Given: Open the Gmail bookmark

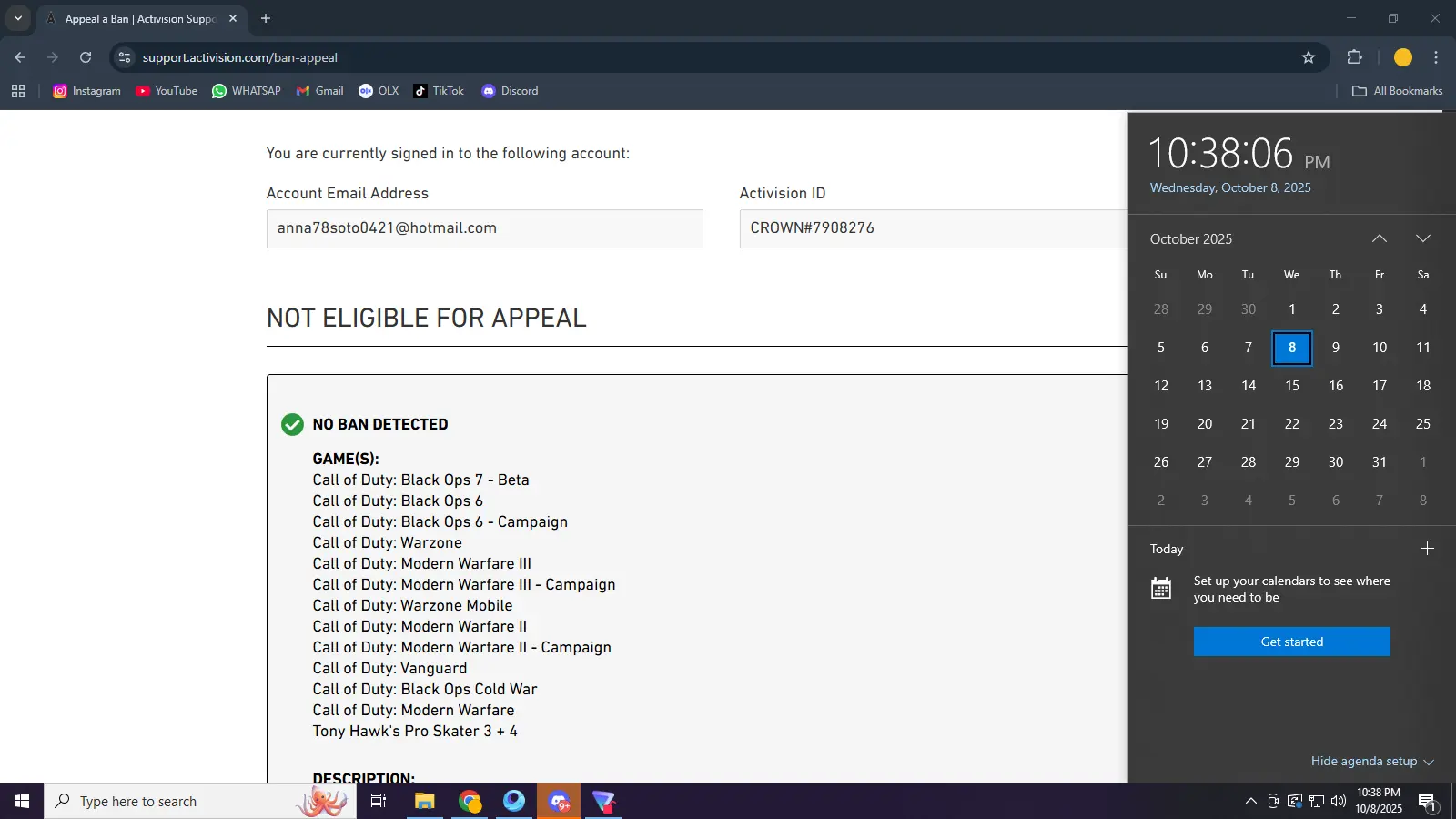Looking at the screenshot, I should pos(319,91).
